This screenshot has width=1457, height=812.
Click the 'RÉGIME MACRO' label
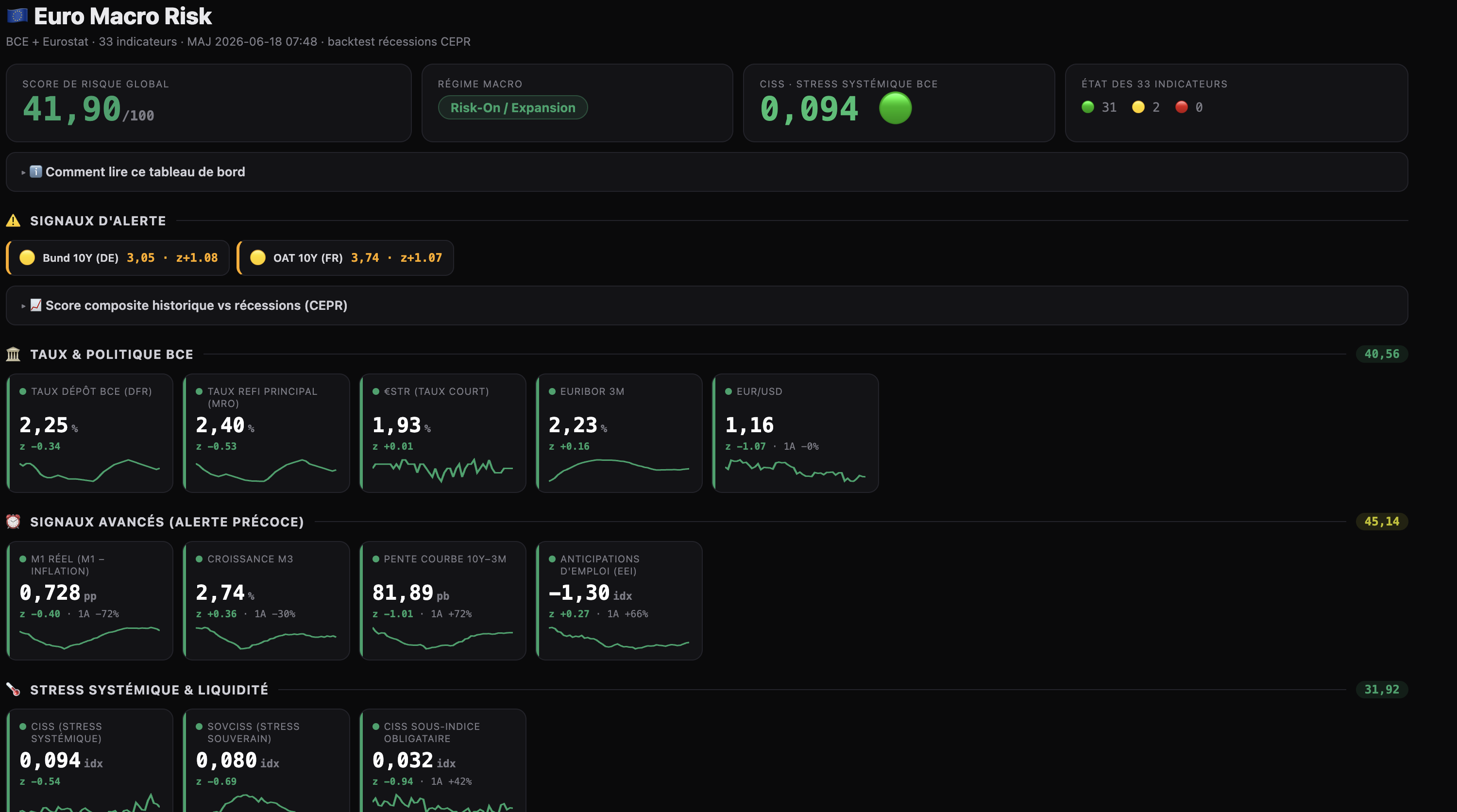point(480,84)
